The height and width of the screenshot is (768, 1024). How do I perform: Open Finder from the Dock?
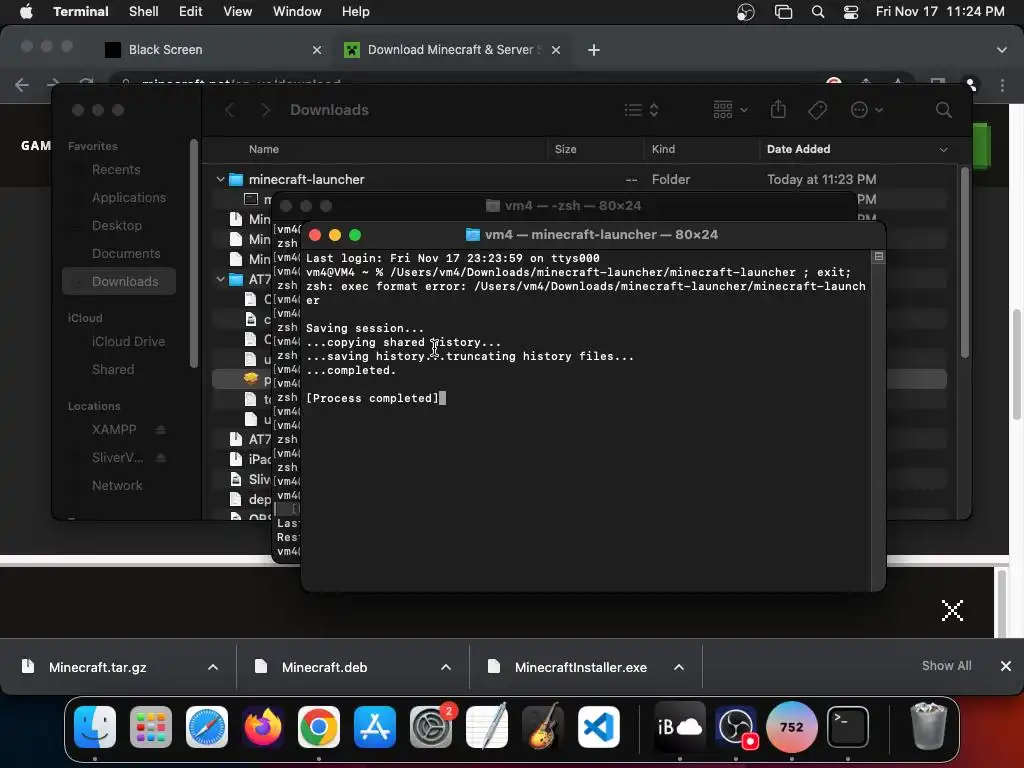click(95, 727)
